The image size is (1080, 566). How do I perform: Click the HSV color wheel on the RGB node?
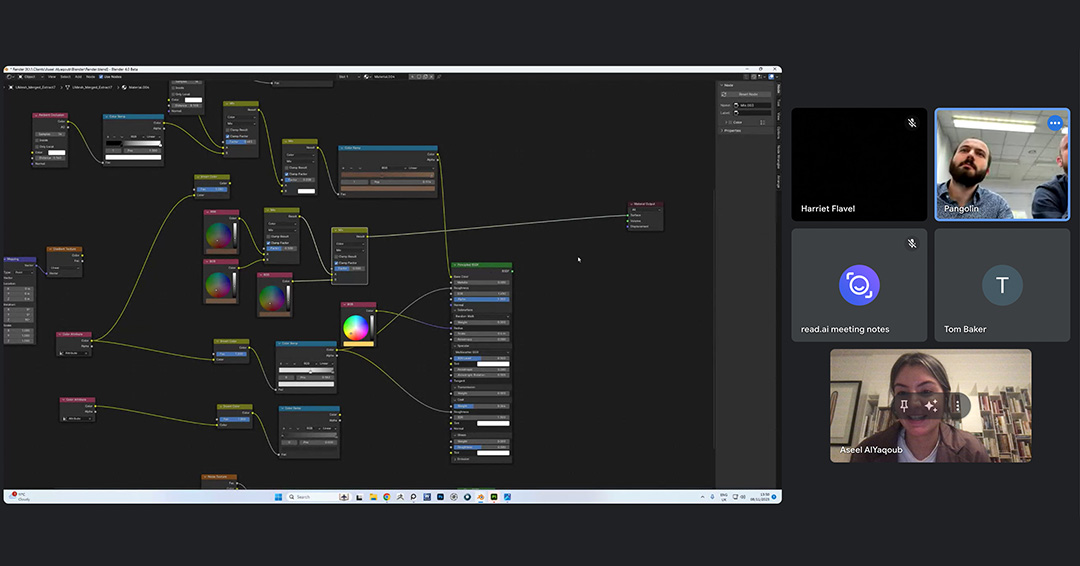355,327
